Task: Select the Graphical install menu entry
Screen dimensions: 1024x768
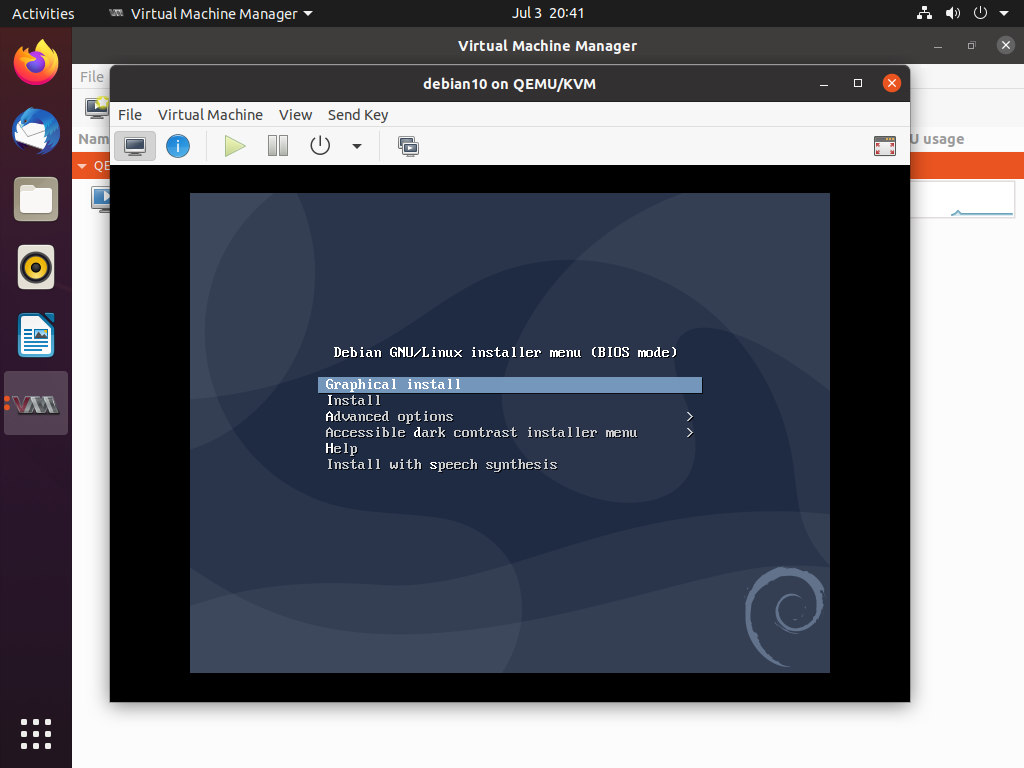Action: point(392,384)
